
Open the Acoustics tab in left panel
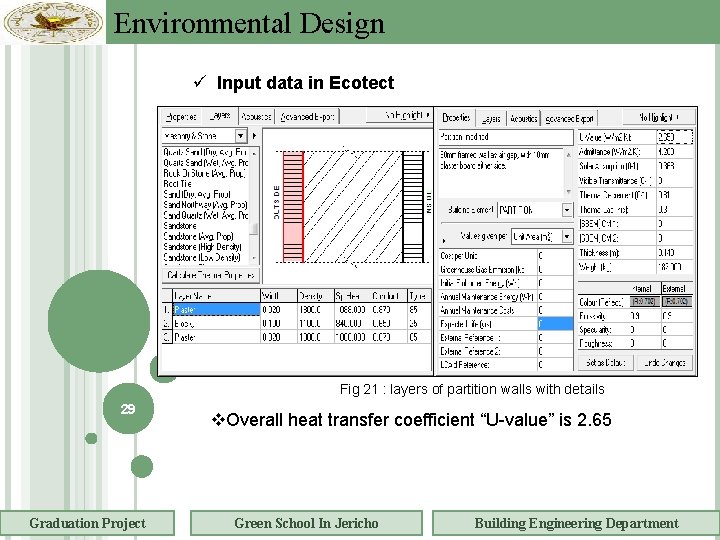[256, 117]
